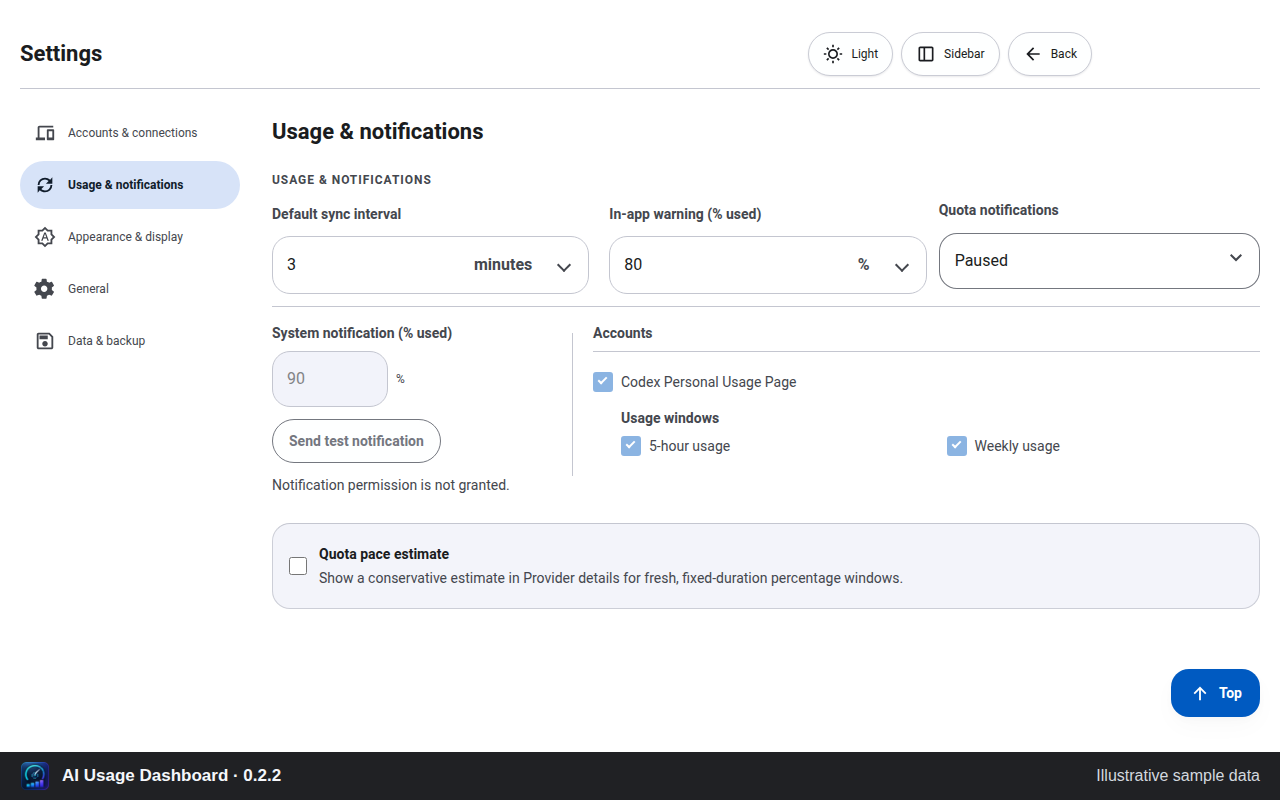Viewport: 1280px width, 800px height.
Task: Click the Usage windows label
Action: (670, 418)
